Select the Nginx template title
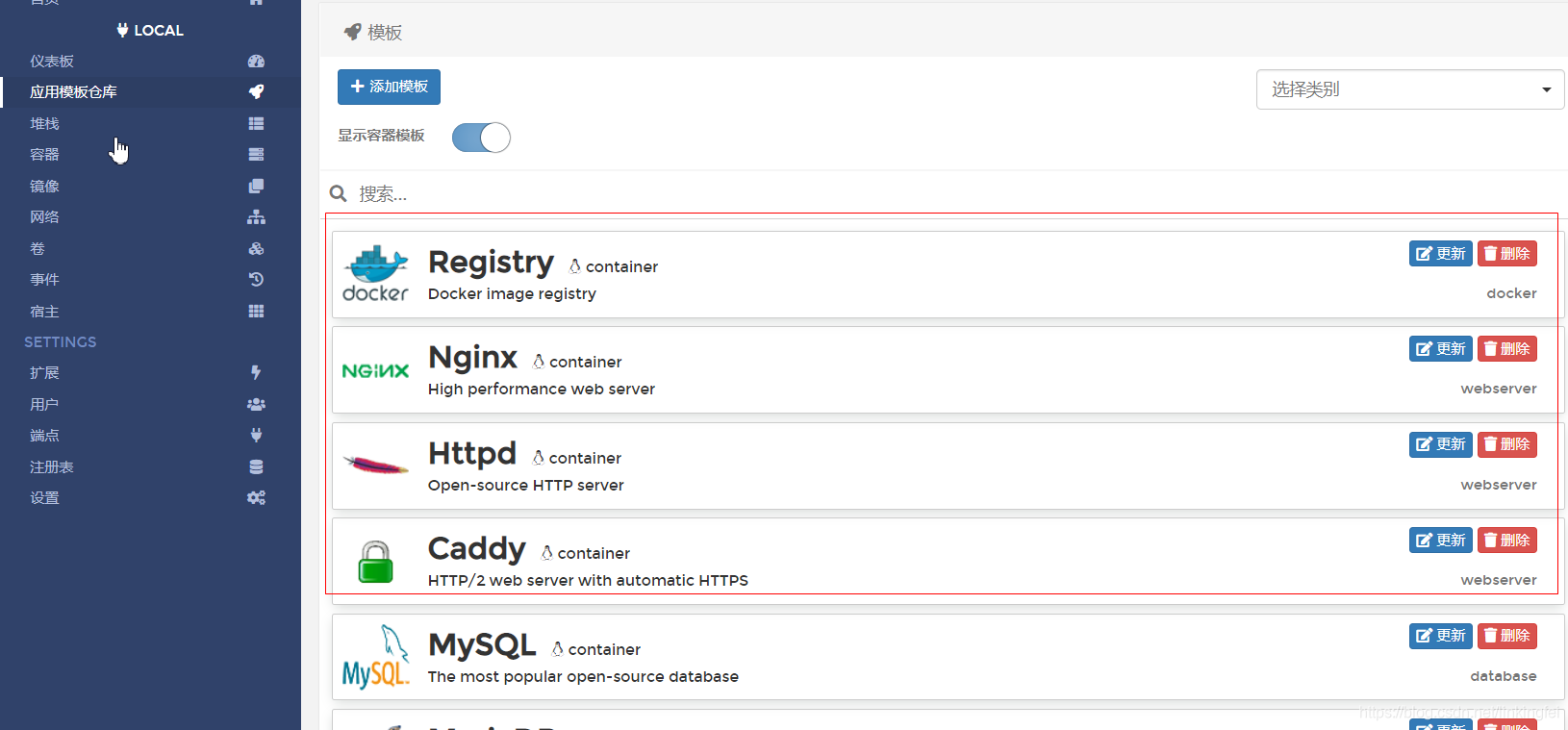 point(472,357)
